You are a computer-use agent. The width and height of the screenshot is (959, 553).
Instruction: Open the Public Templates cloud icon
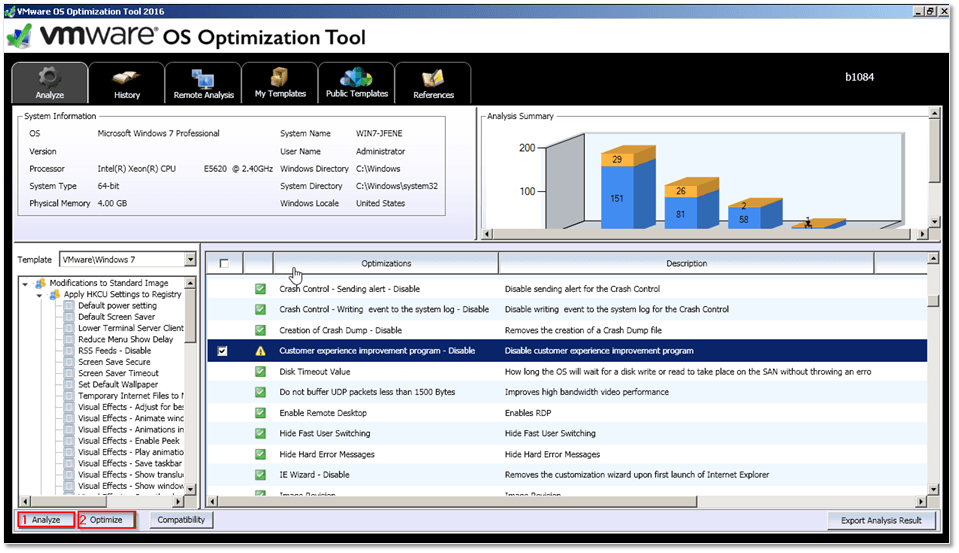tap(357, 77)
